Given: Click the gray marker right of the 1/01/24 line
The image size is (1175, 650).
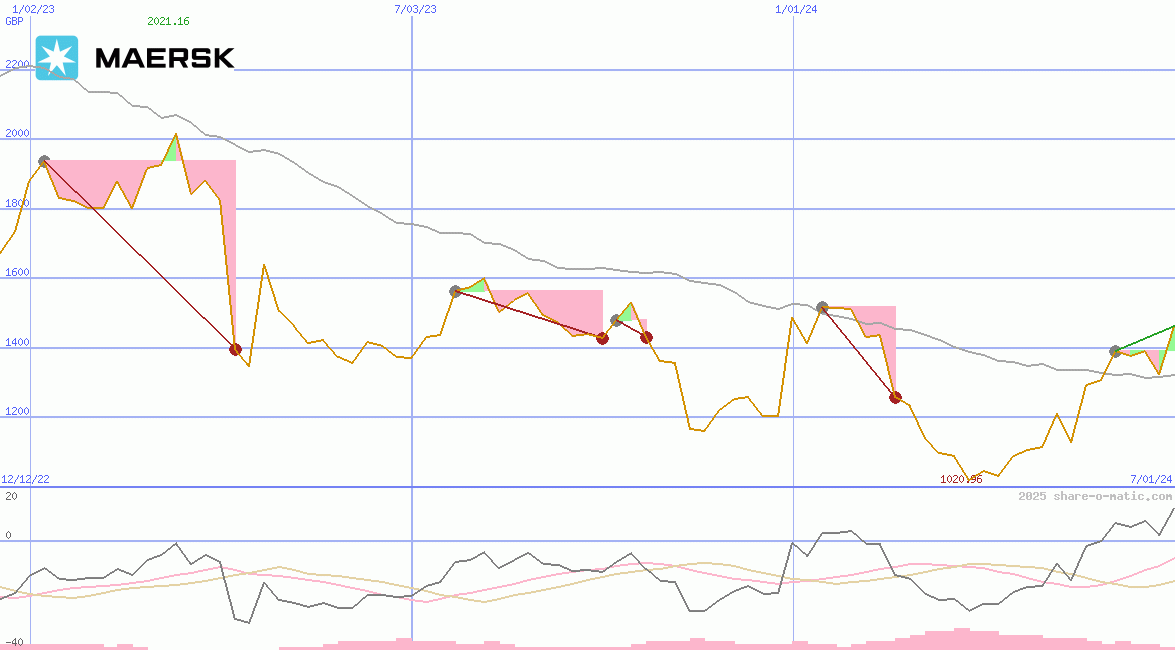Looking at the screenshot, I should [x=822, y=308].
